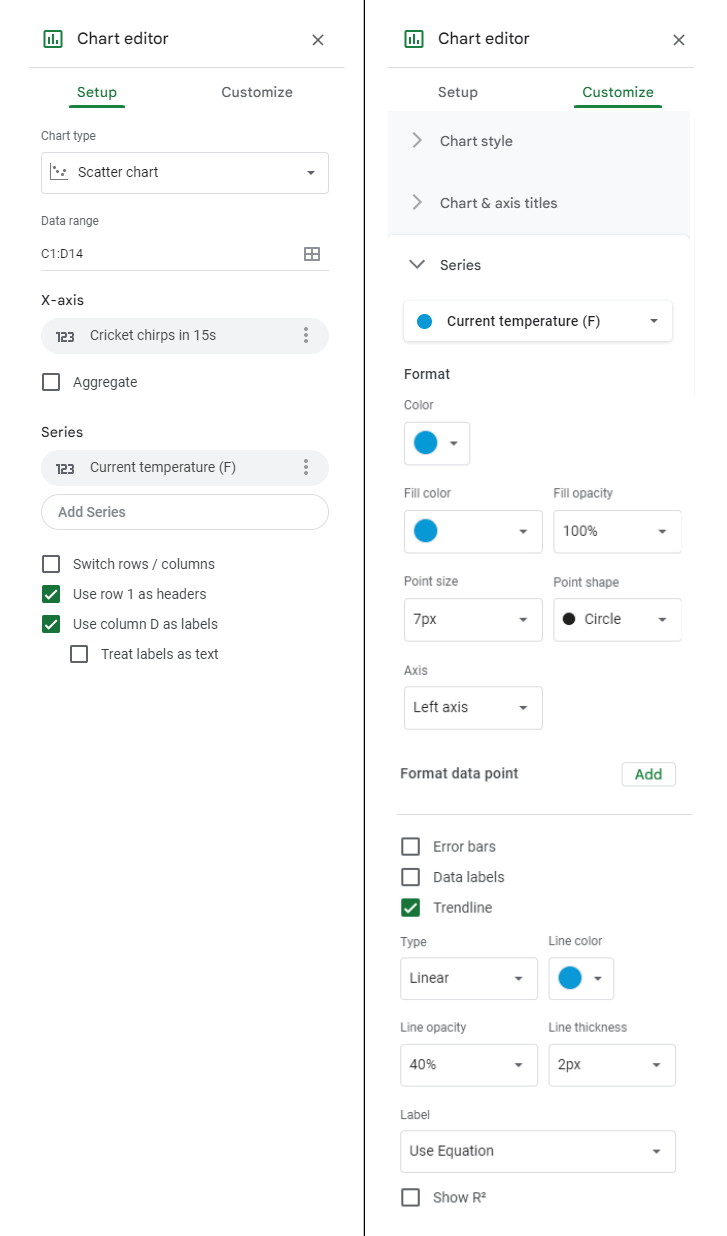
Task: Click Add button for Format data point
Action: [x=648, y=774]
